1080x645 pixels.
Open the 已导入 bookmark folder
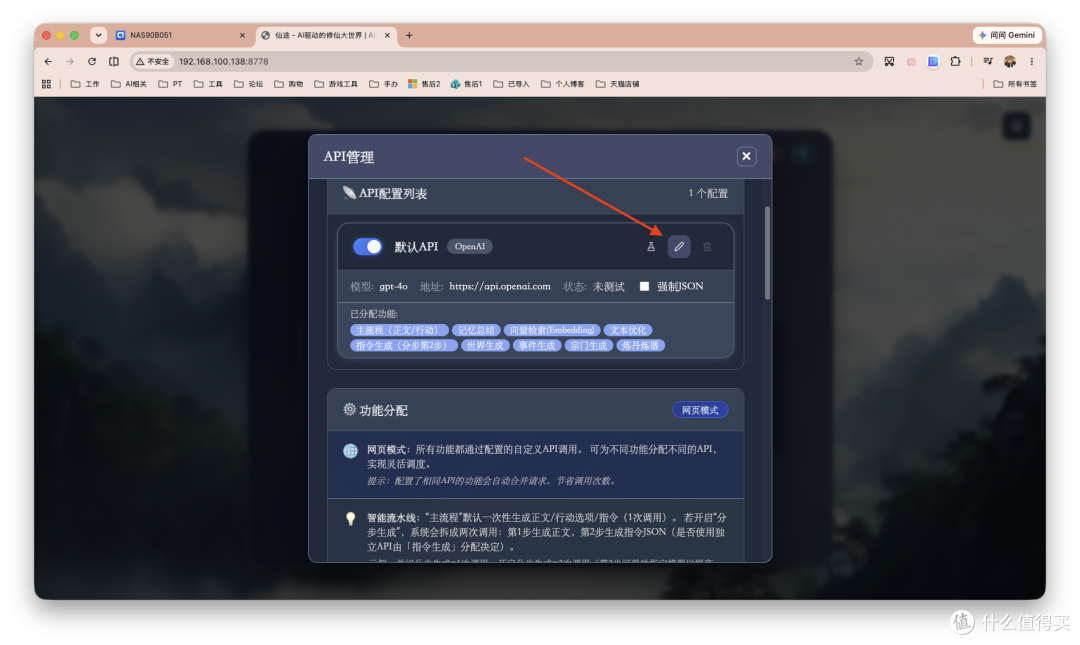(512, 84)
